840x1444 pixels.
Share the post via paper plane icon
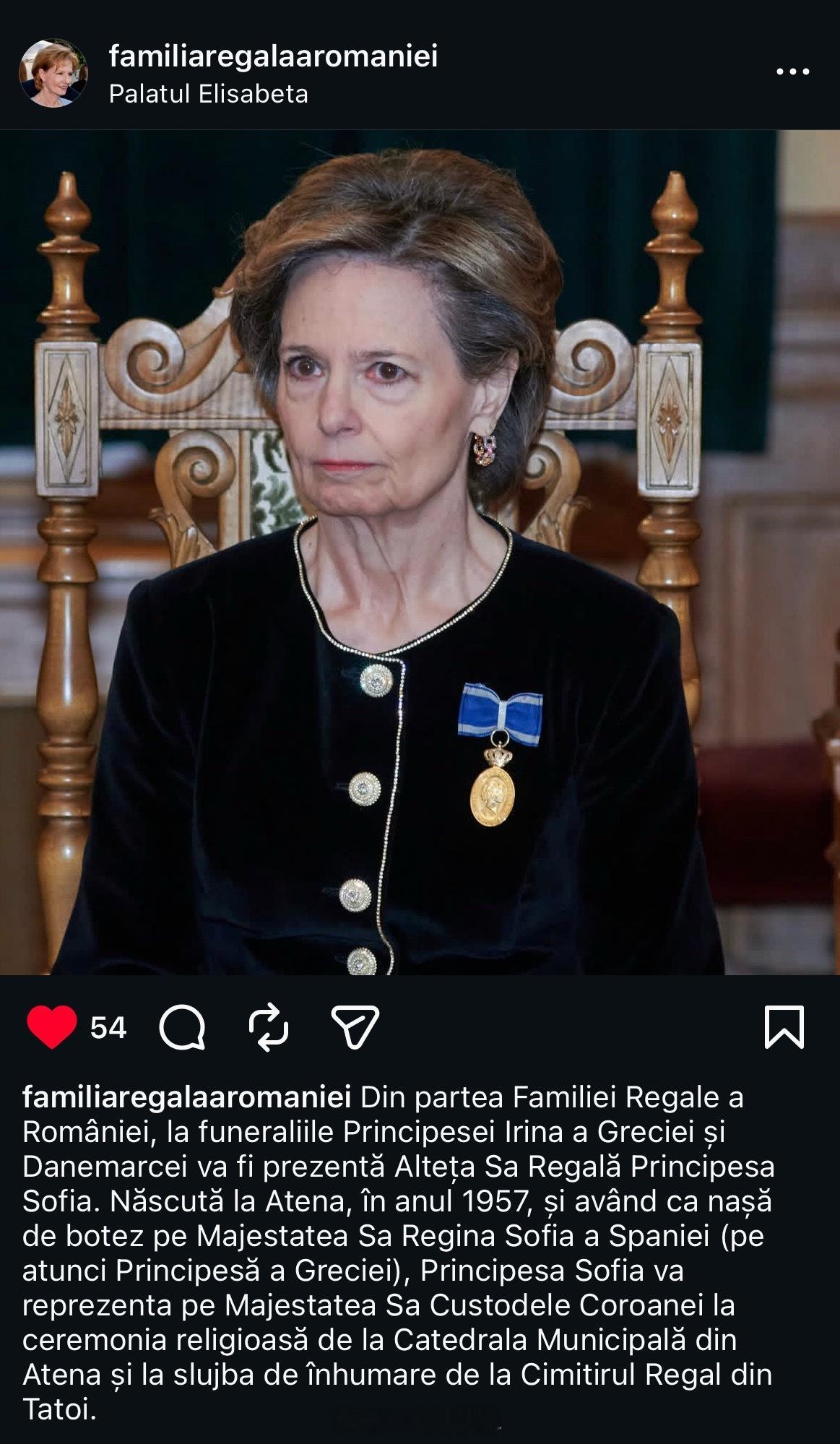[x=355, y=1026]
